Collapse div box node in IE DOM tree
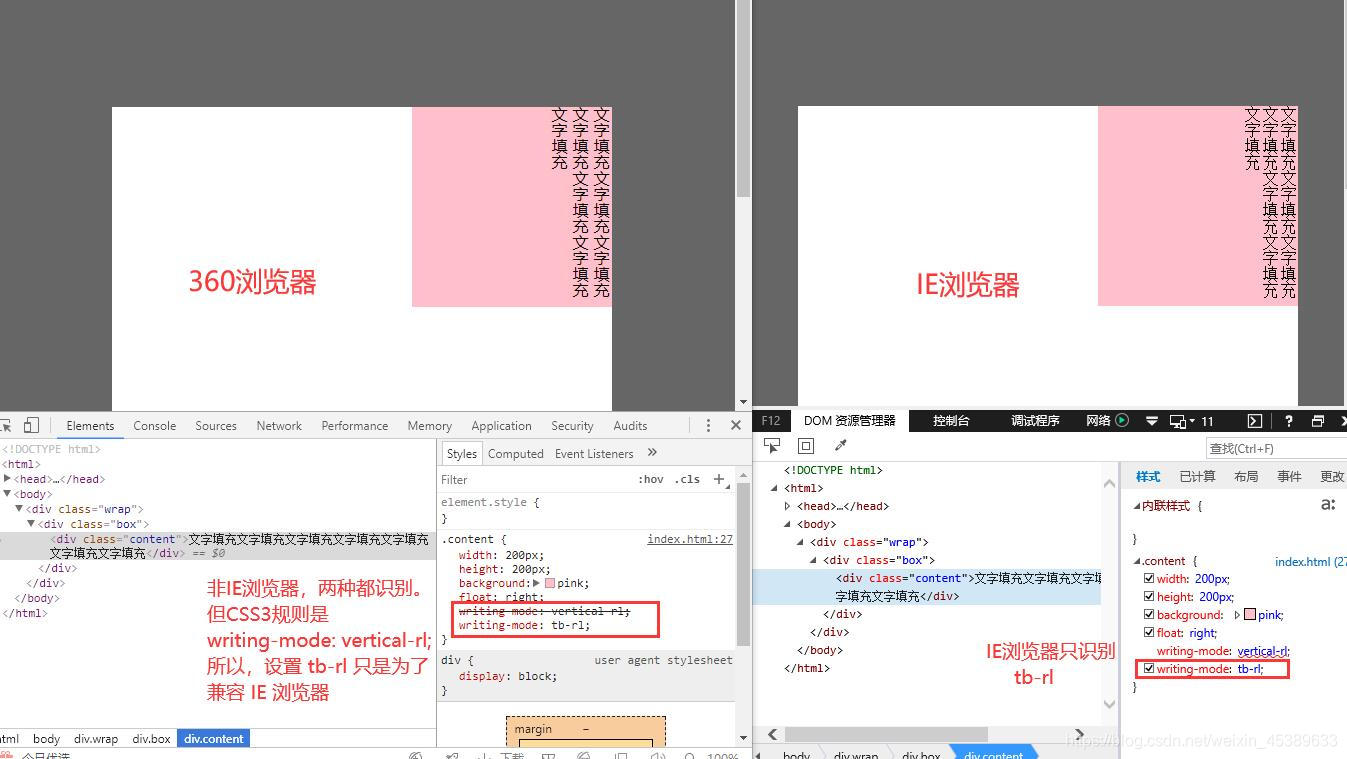 (814, 560)
